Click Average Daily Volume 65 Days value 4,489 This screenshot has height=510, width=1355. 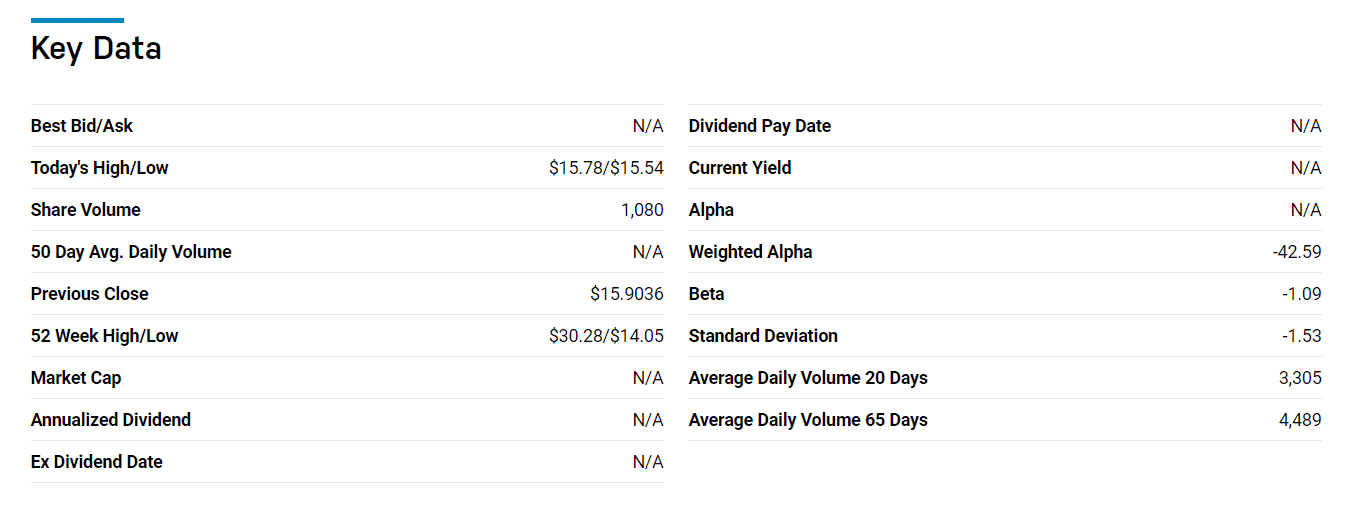click(1300, 420)
